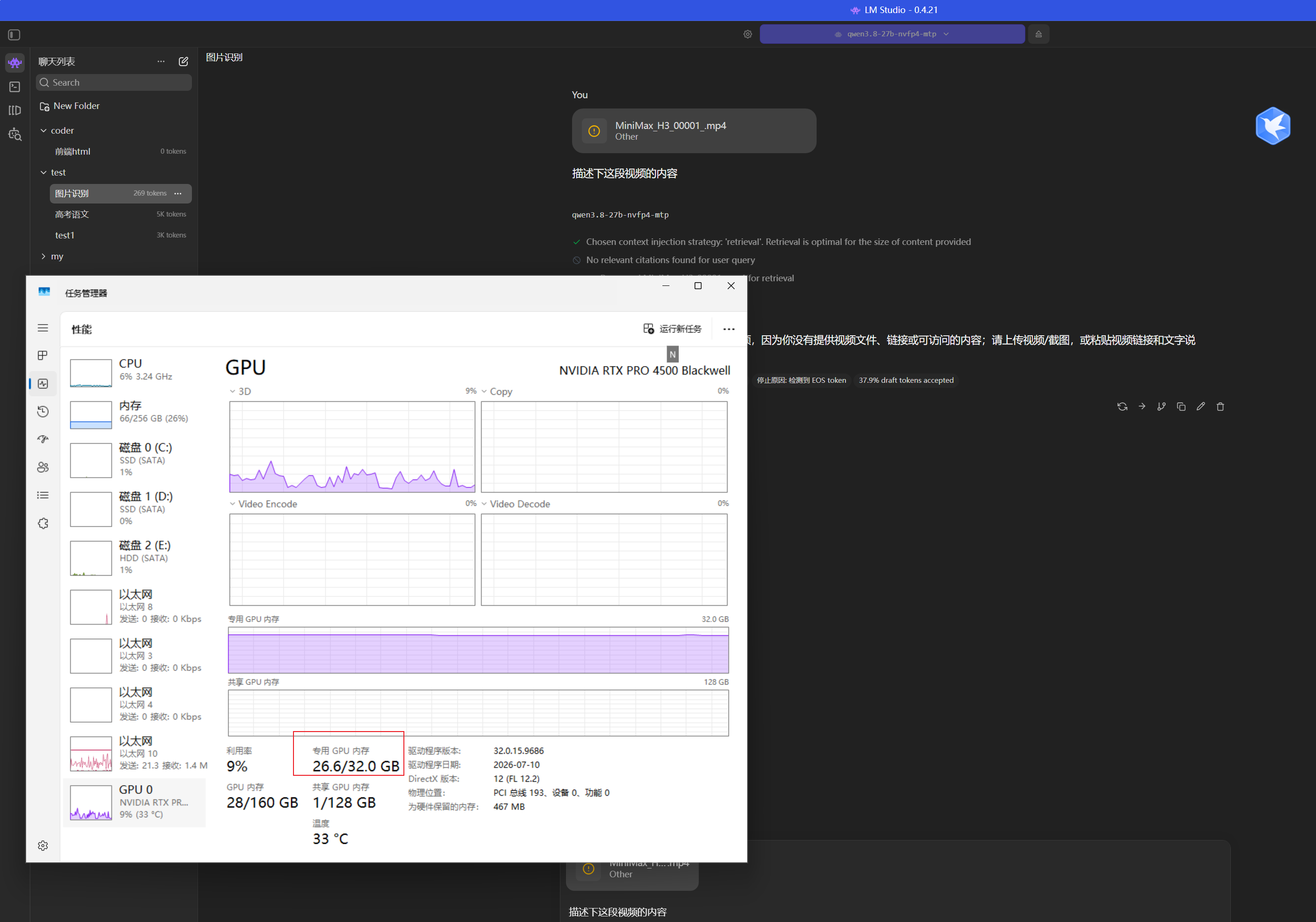Select GPU 0 performance item
This screenshot has height=922, width=1316.
[134, 802]
